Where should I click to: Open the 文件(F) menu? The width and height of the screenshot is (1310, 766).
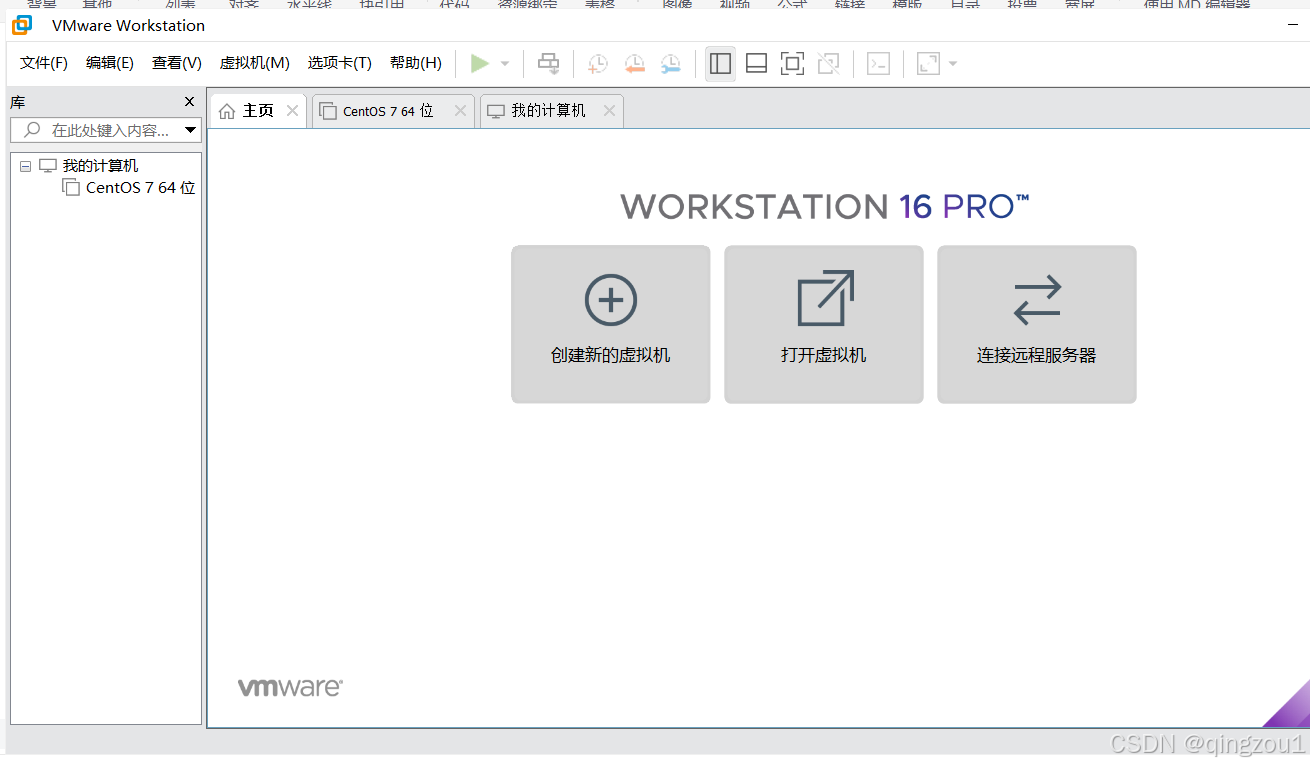click(x=44, y=63)
